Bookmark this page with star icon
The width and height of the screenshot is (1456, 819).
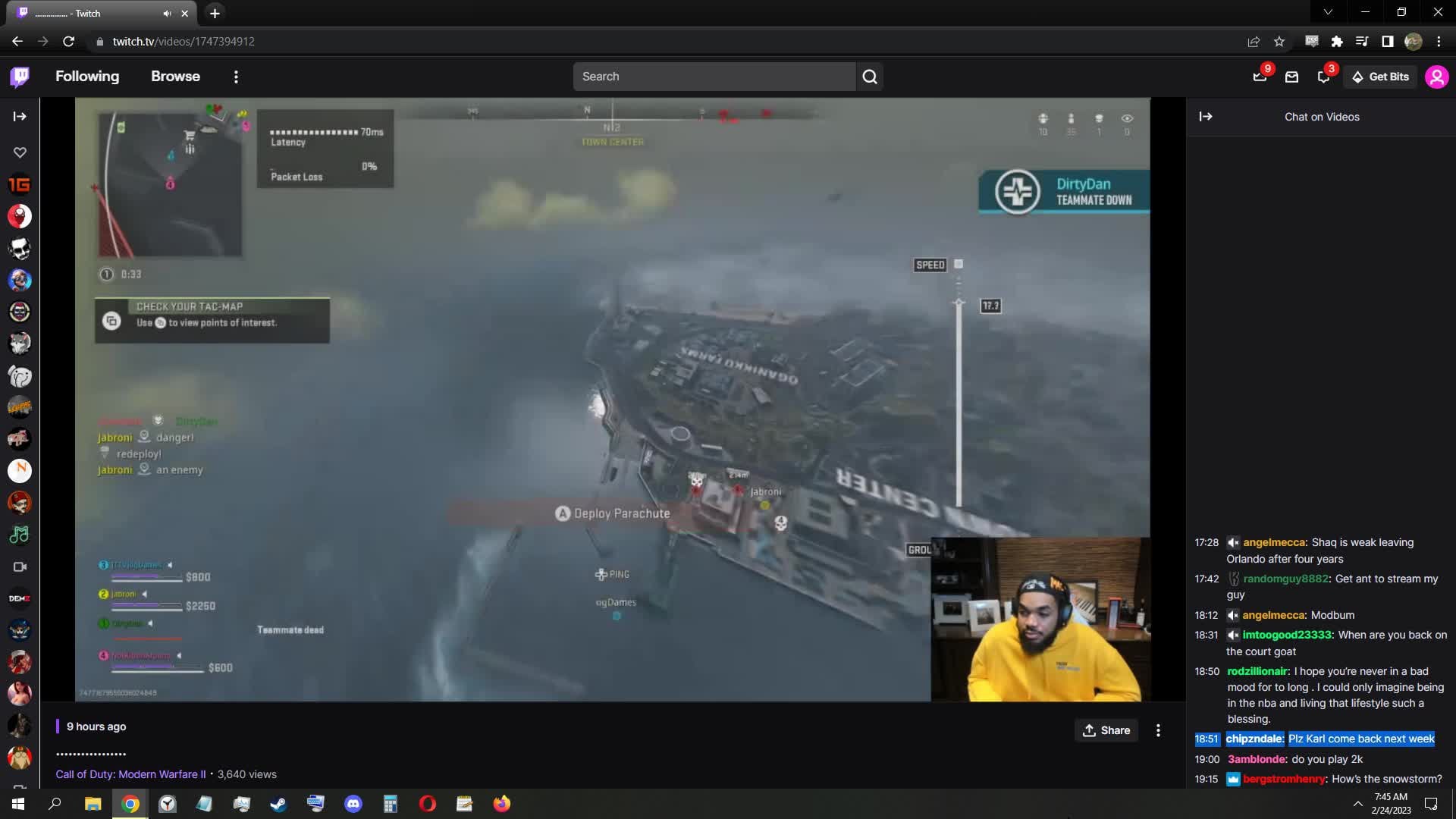(x=1279, y=42)
